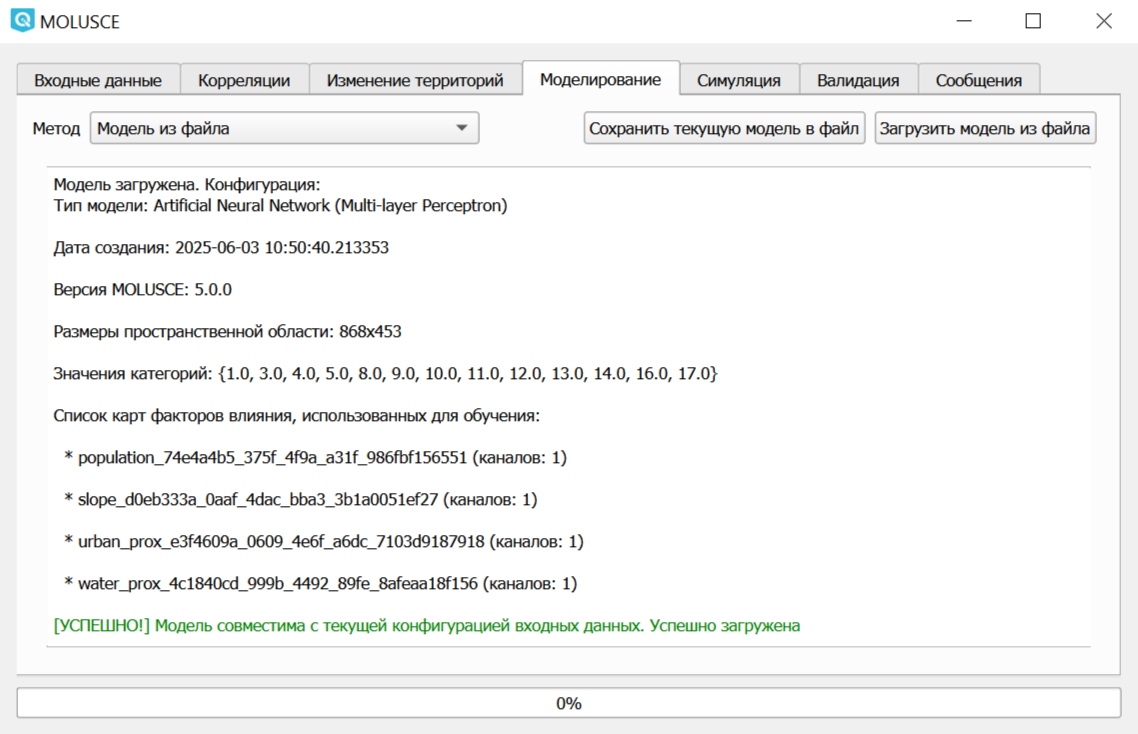This screenshot has width=1138, height=734.
Task: Switch to the Валидация tab
Action: click(x=858, y=80)
